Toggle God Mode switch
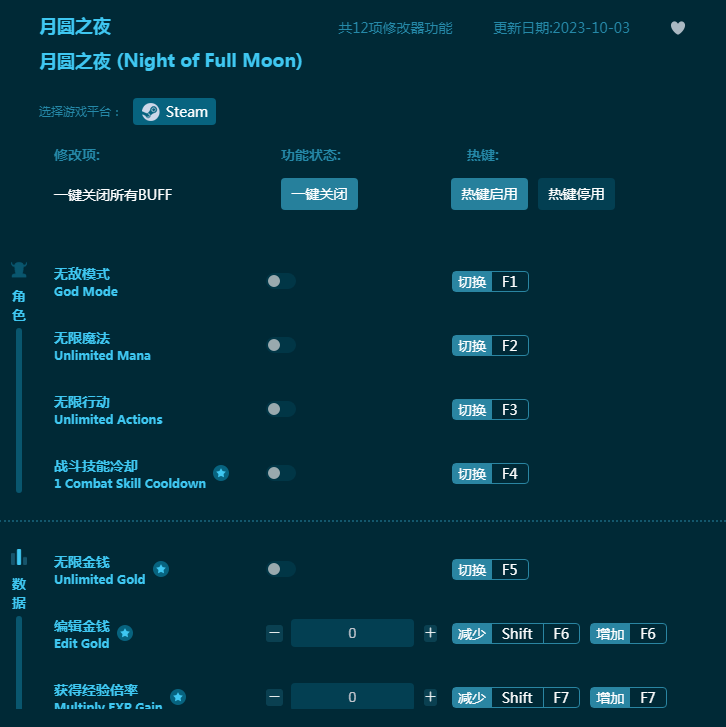Screen dimensions: 726x727 coord(281,281)
